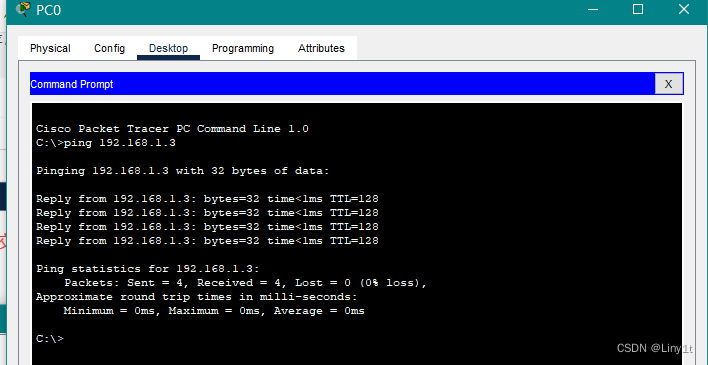
Task: Minimize the PC0 window
Action: (593, 9)
